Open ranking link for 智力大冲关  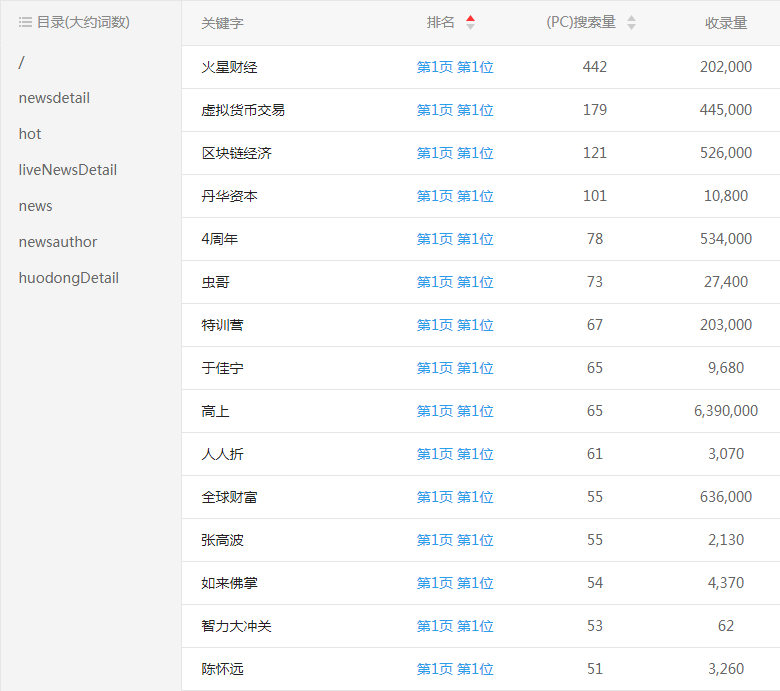455,626
